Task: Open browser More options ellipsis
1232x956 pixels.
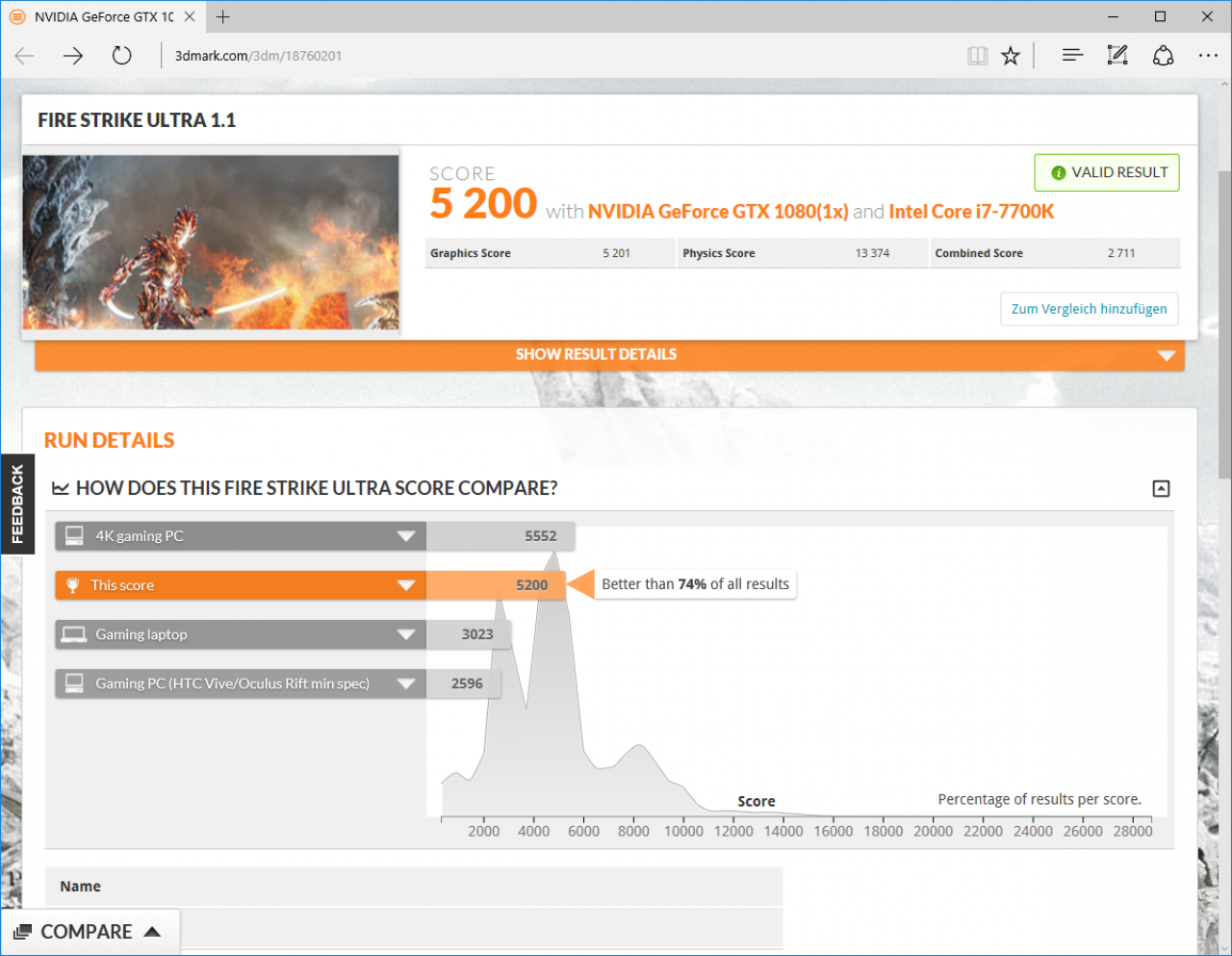Action: coord(1209,56)
